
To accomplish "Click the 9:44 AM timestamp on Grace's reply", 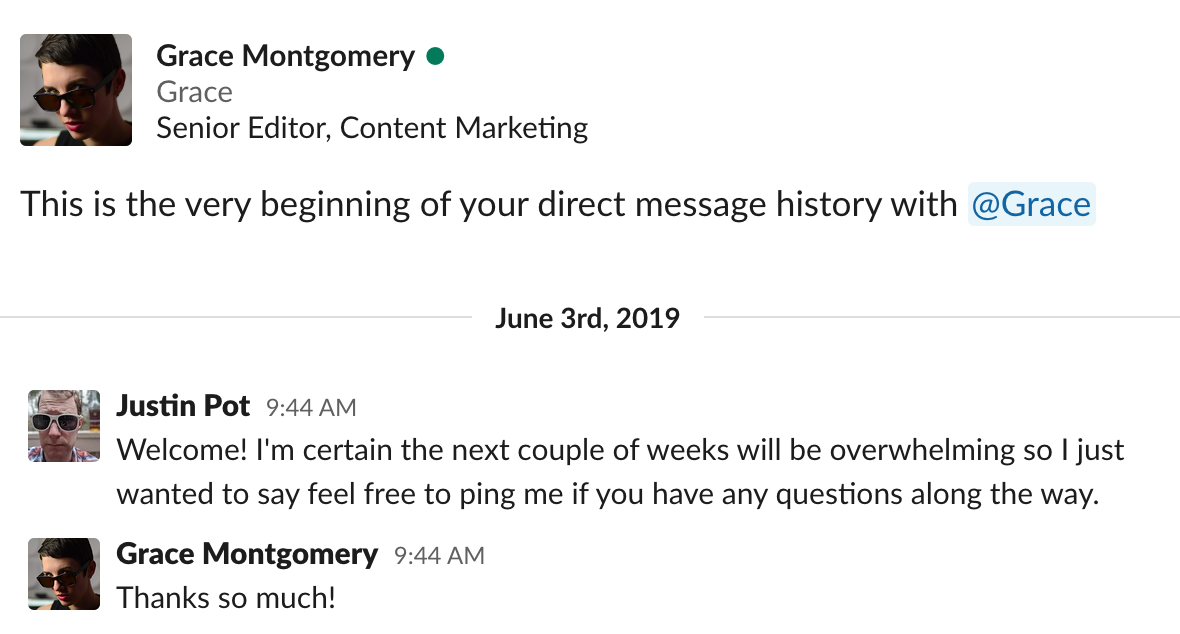I will click(x=439, y=556).
